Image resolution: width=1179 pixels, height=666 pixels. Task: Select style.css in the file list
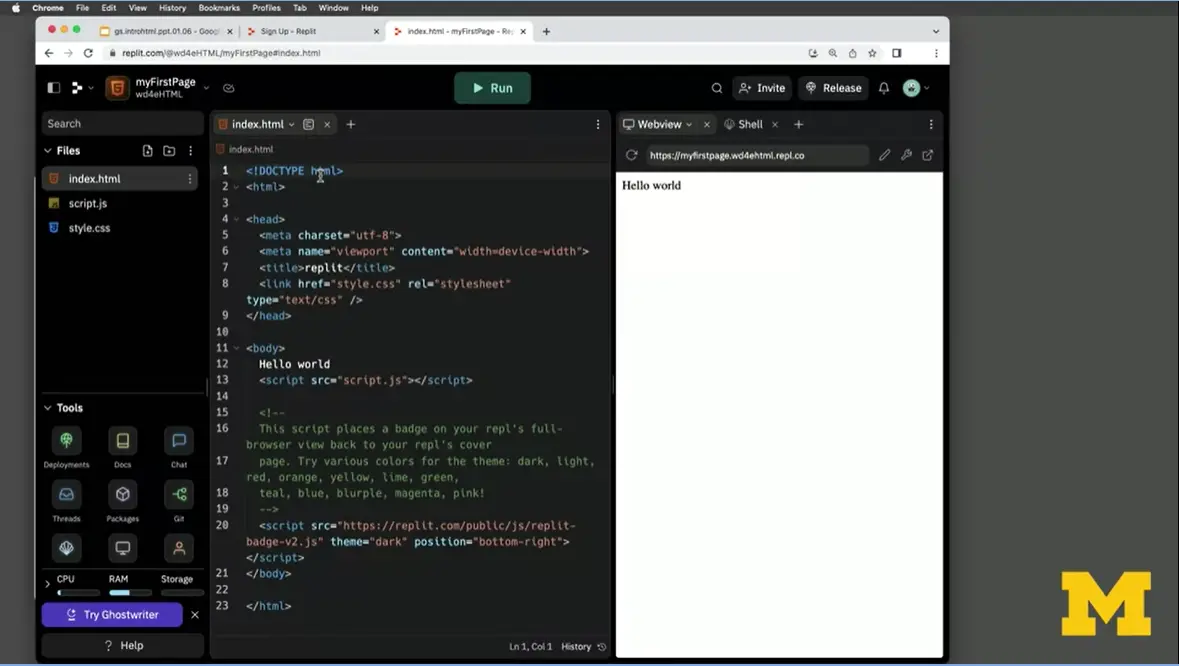click(88, 227)
